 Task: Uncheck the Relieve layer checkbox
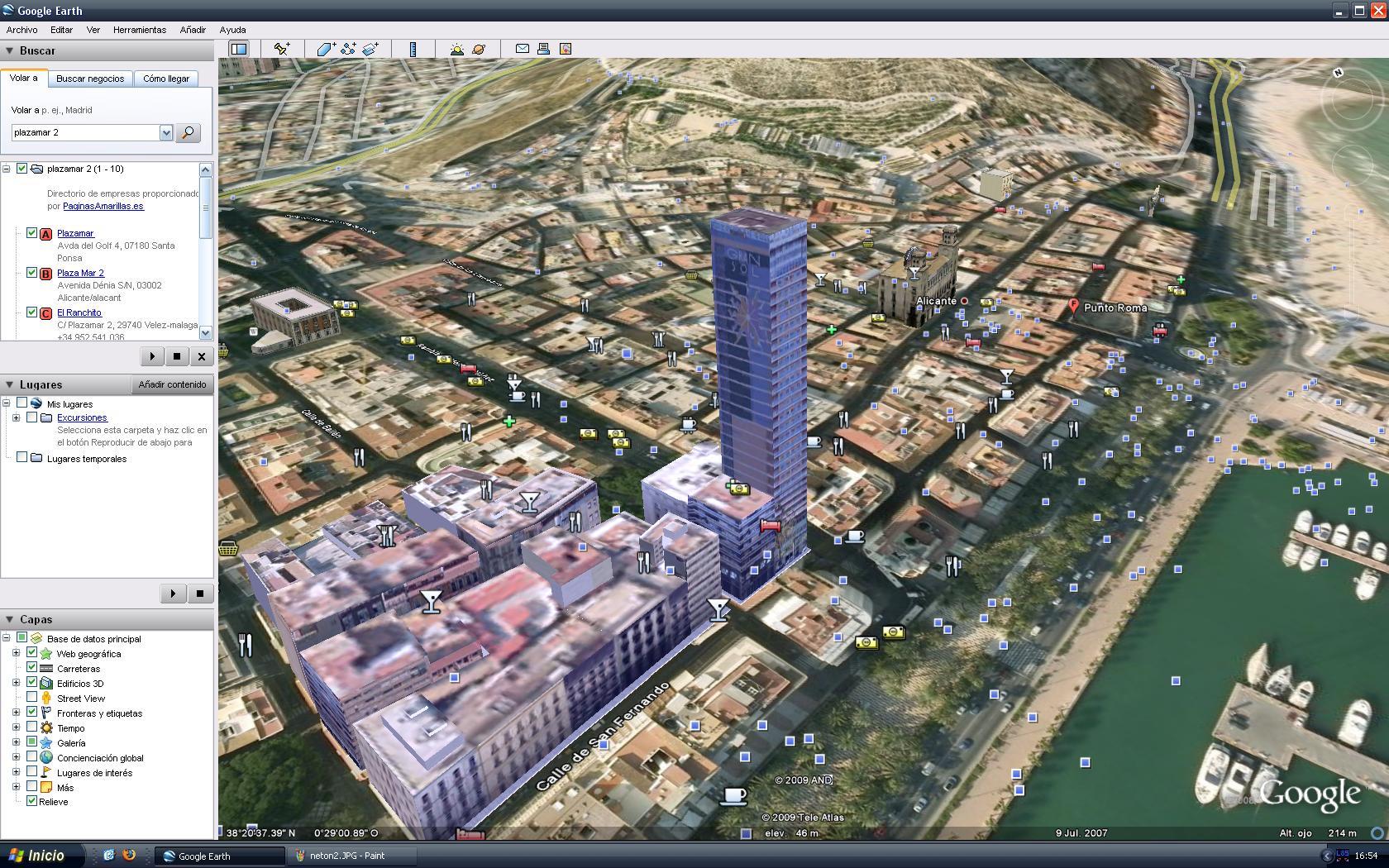click(31, 801)
